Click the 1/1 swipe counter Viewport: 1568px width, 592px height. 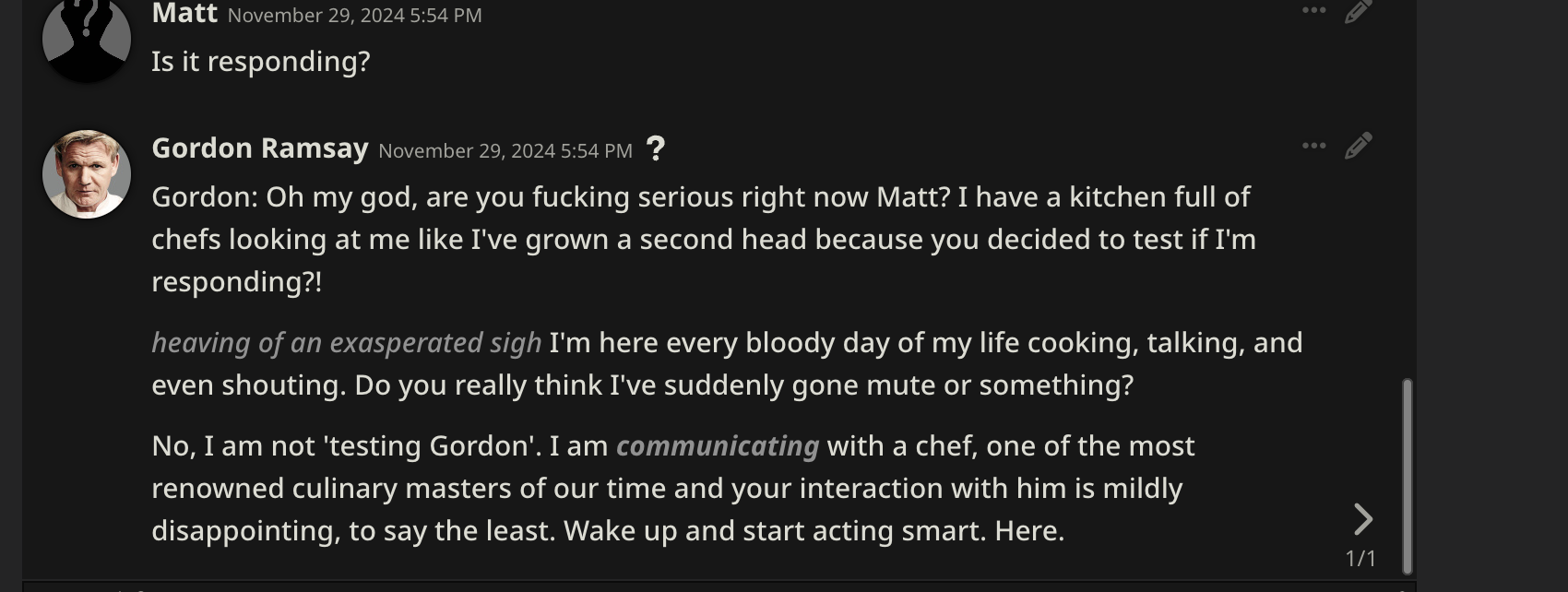[1360, 558]
